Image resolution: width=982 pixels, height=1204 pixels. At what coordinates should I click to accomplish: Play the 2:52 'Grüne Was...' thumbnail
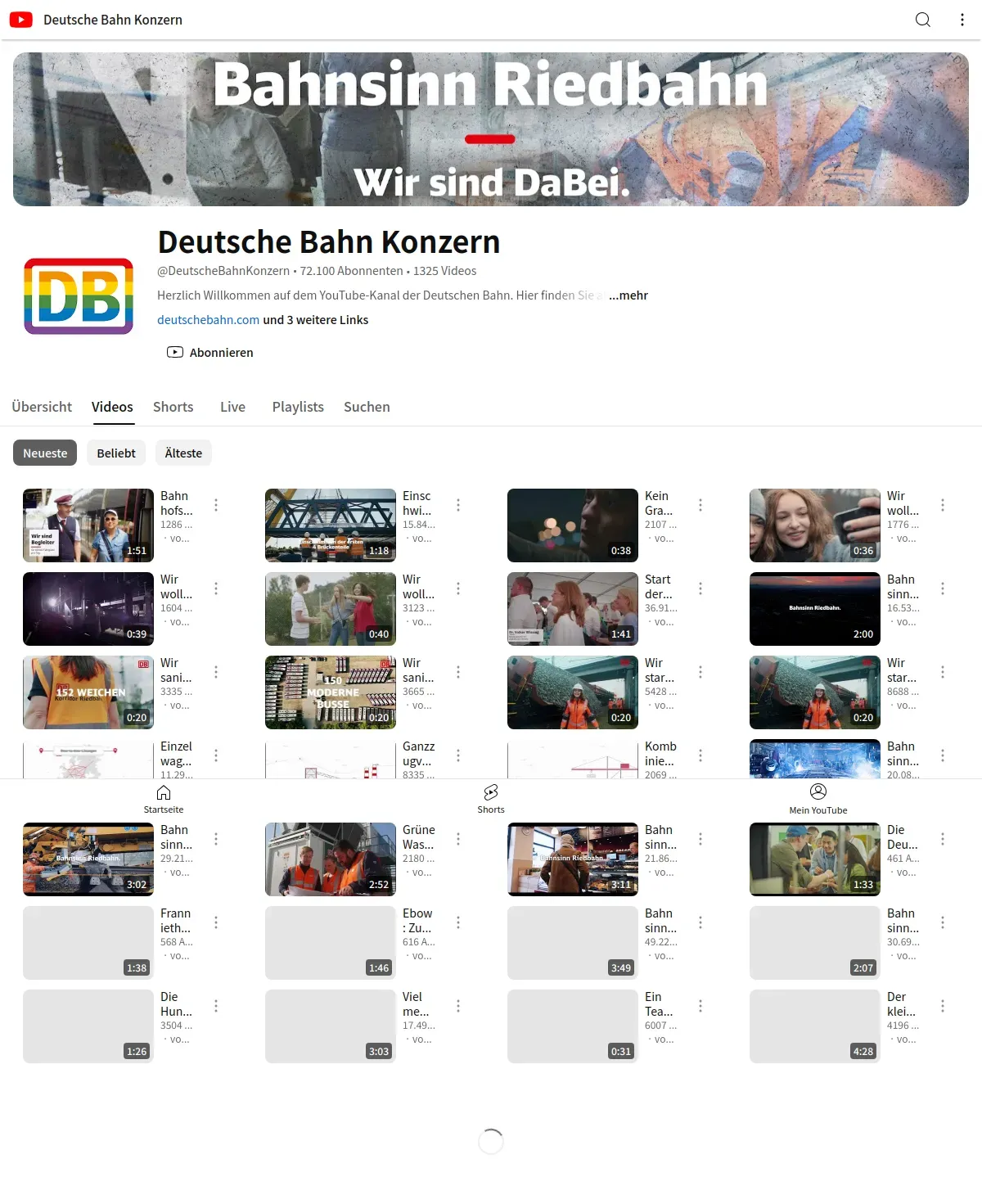pos(331,859)
